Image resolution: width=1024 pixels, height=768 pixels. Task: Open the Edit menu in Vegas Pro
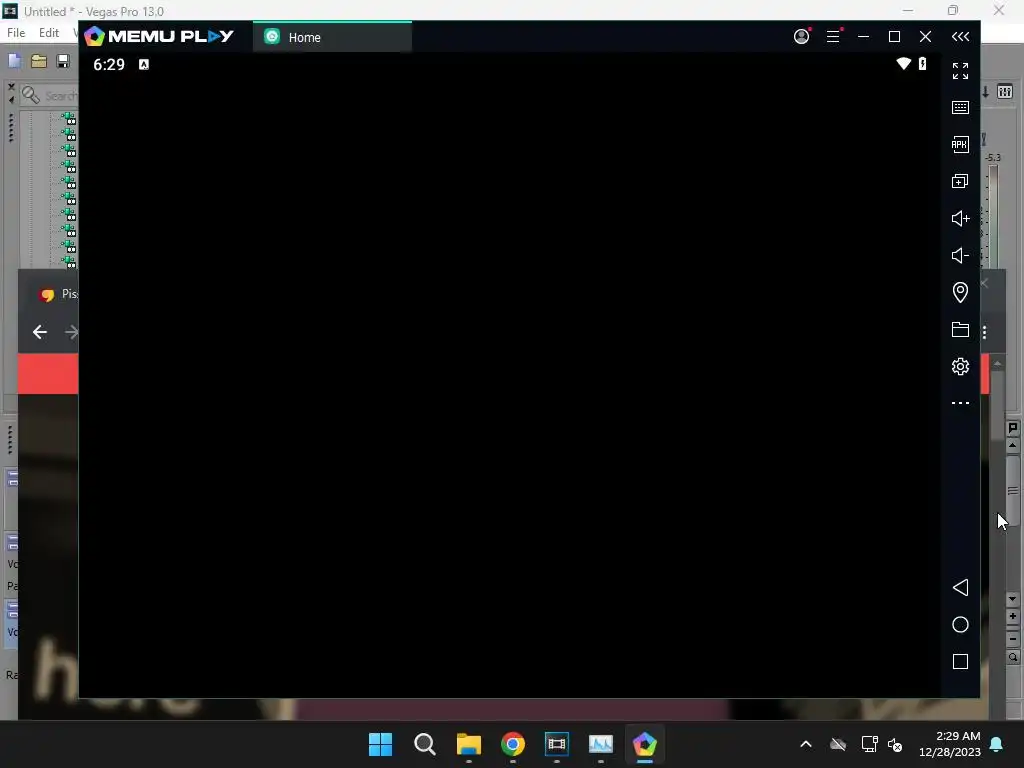point(49,33)
